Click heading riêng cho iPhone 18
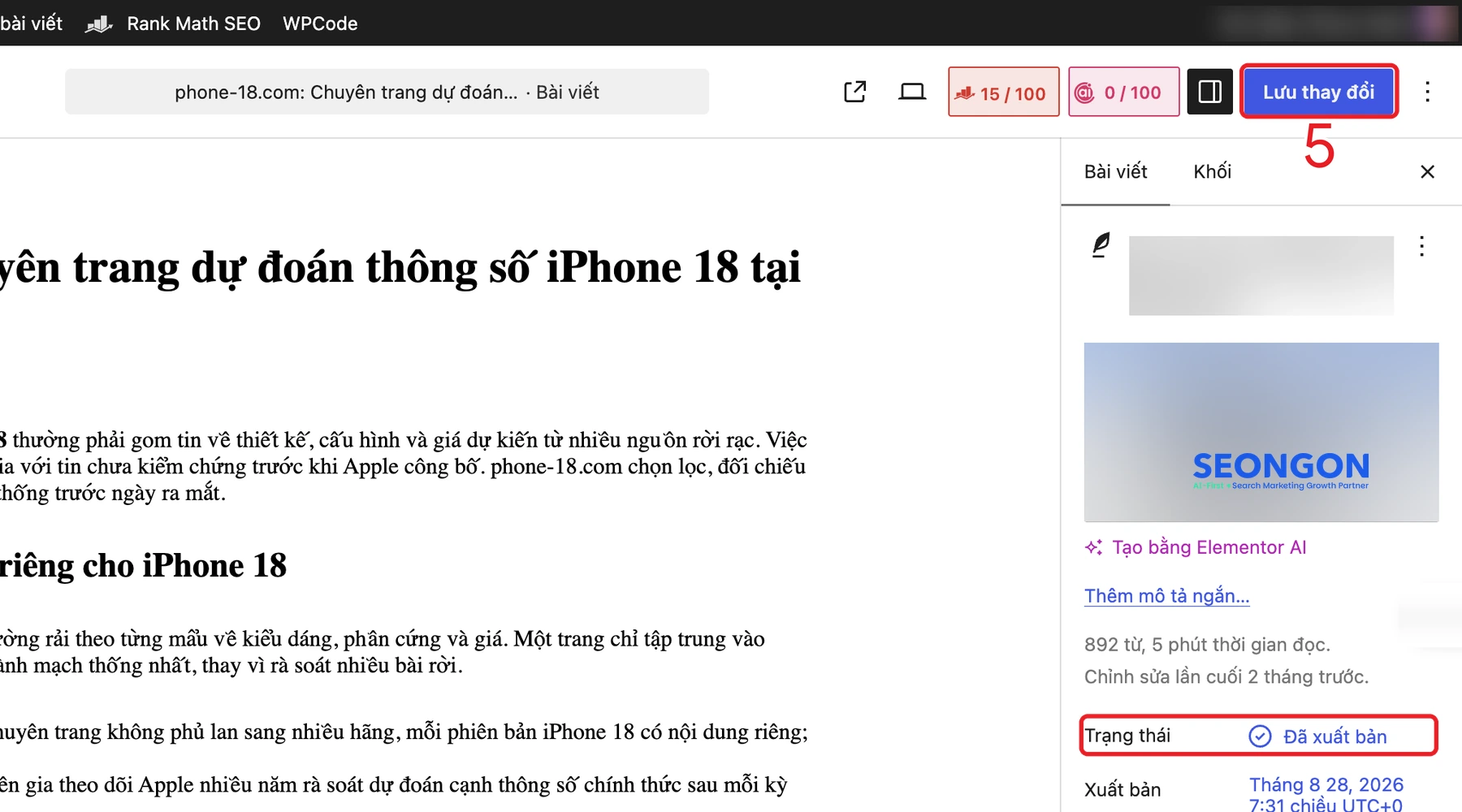Viewport: 1462px width, 812px height. pos(143,565)
